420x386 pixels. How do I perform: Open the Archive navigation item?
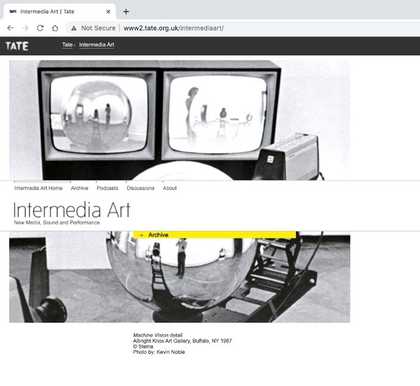(79, 188)
